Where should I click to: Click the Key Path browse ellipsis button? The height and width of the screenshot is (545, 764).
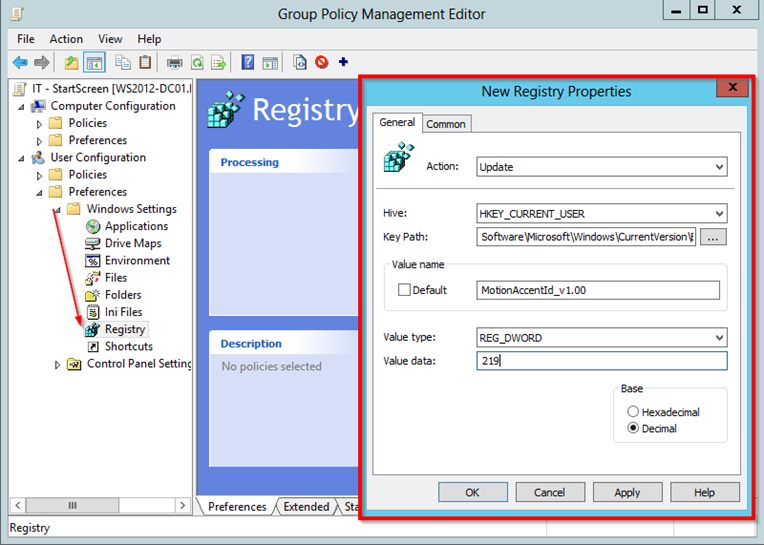[x=713, y=237]
